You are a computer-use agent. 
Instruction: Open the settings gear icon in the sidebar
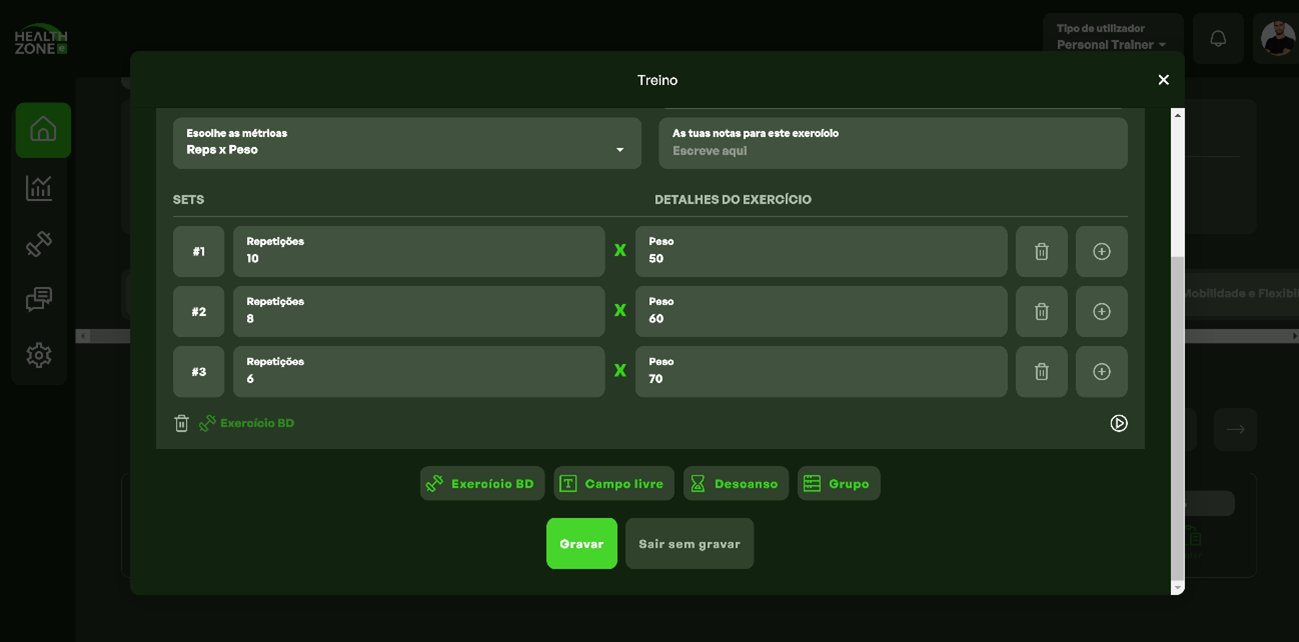tap(39, 355)
